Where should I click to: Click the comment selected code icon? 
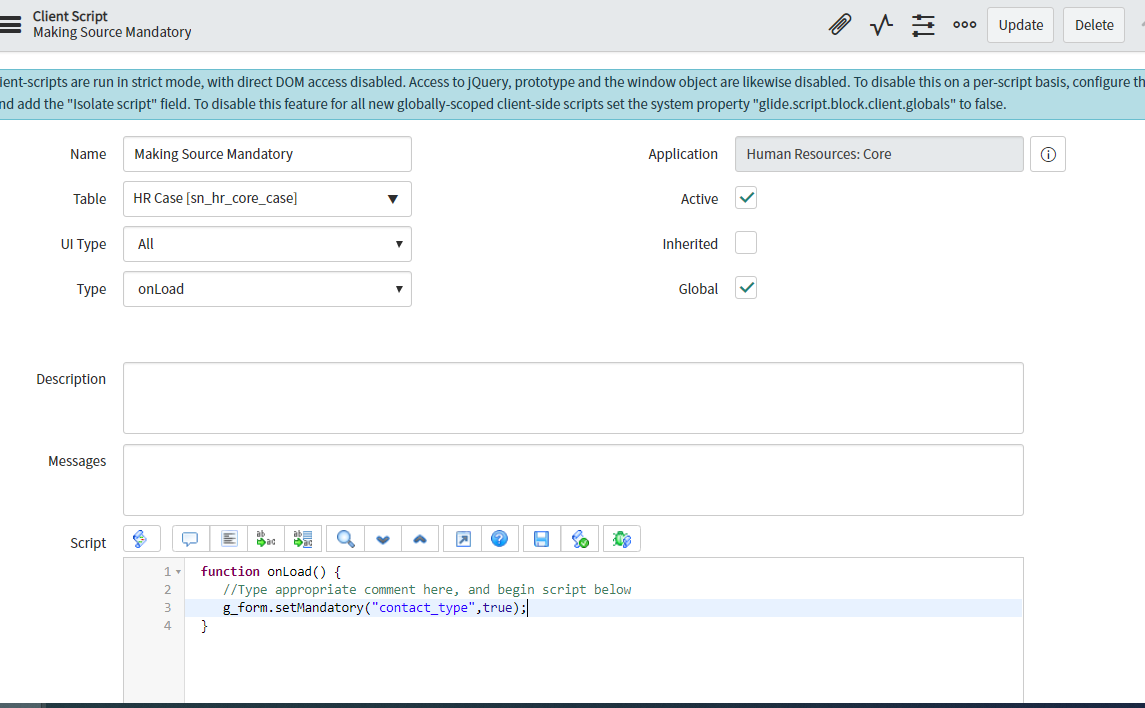(x=190, y=539)
